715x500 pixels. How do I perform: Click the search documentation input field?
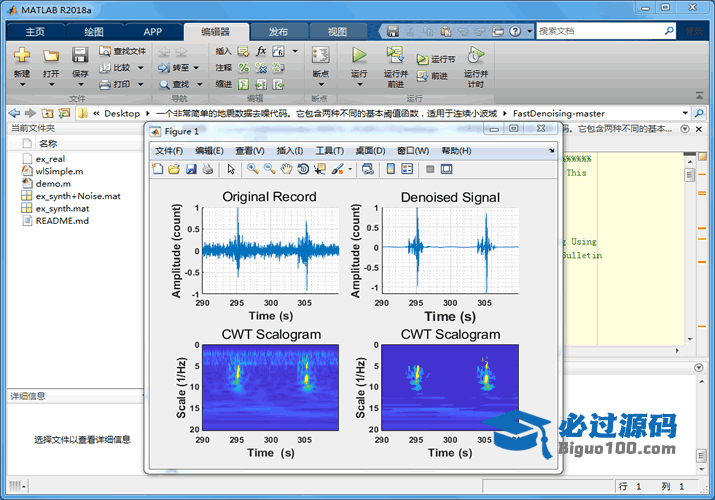pyautogui.click(x=600, y=31)
